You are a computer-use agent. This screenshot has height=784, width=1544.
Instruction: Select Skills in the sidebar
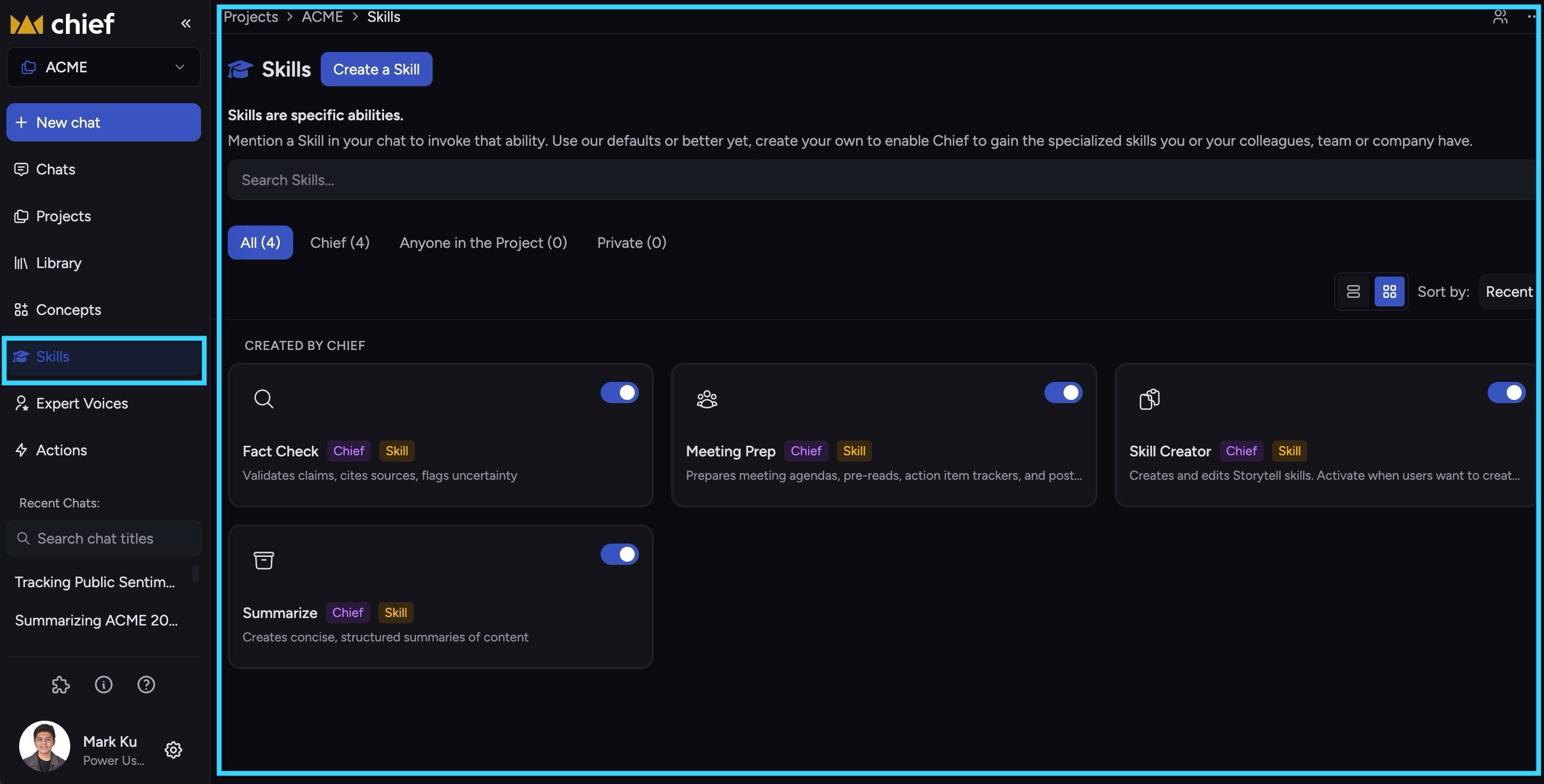coord(104,357)
